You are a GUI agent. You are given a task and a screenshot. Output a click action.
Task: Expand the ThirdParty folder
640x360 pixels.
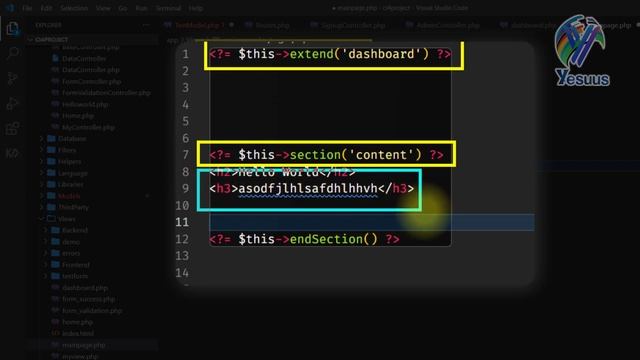point(73,207)
